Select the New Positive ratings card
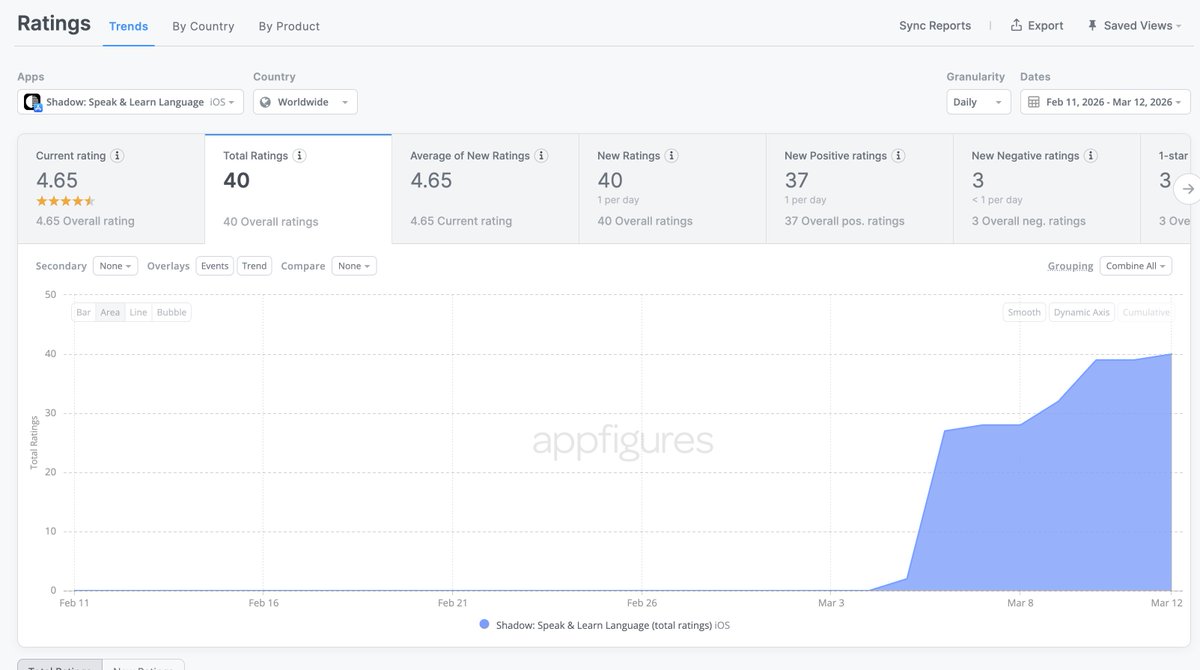 coord(860,189)
